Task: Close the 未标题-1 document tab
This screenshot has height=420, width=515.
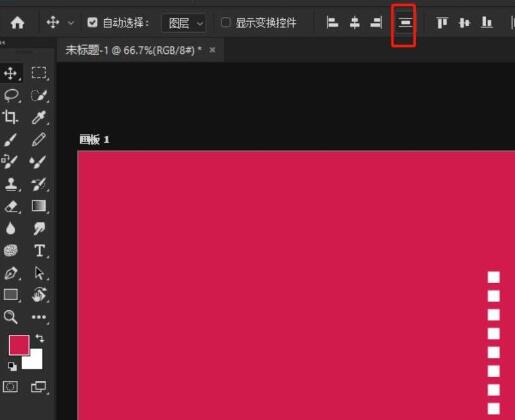Action: [212, 50]
